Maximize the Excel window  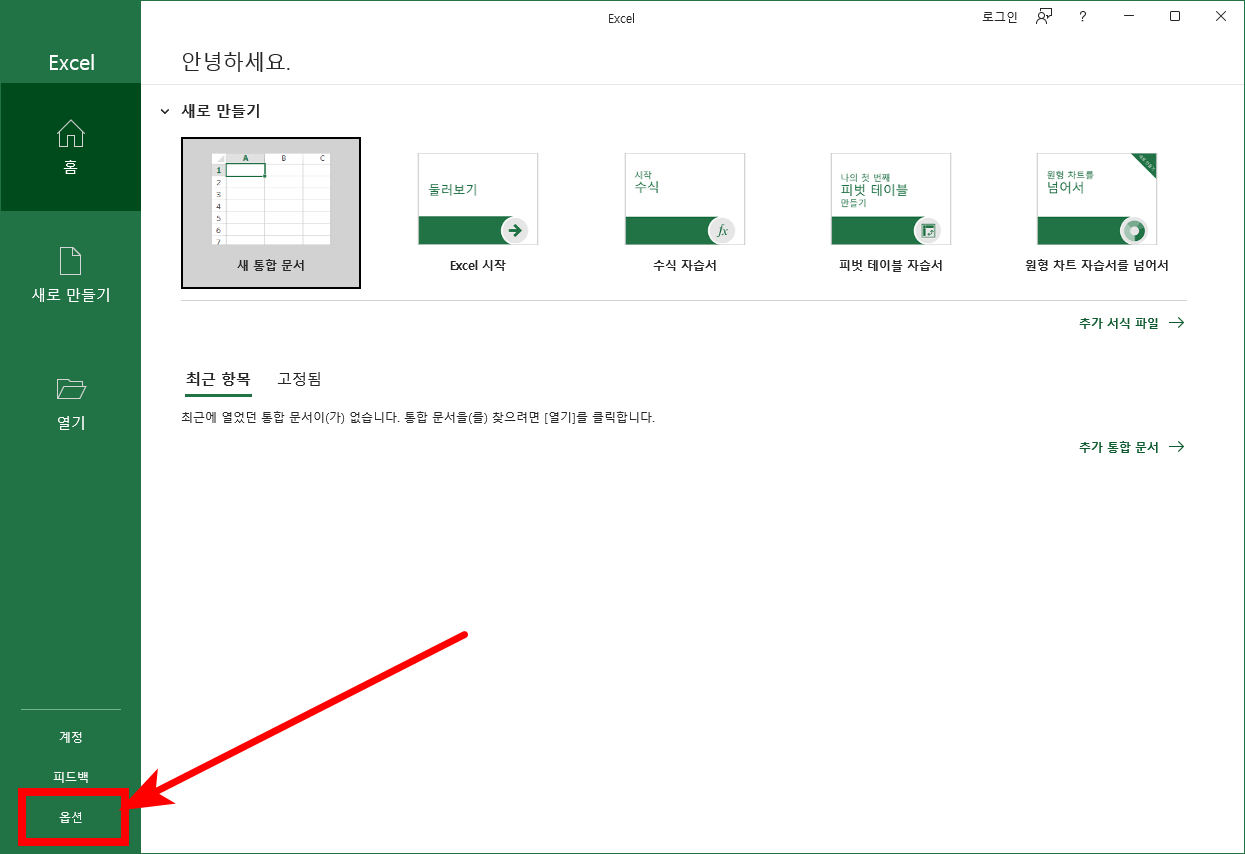pos(1175,17)
